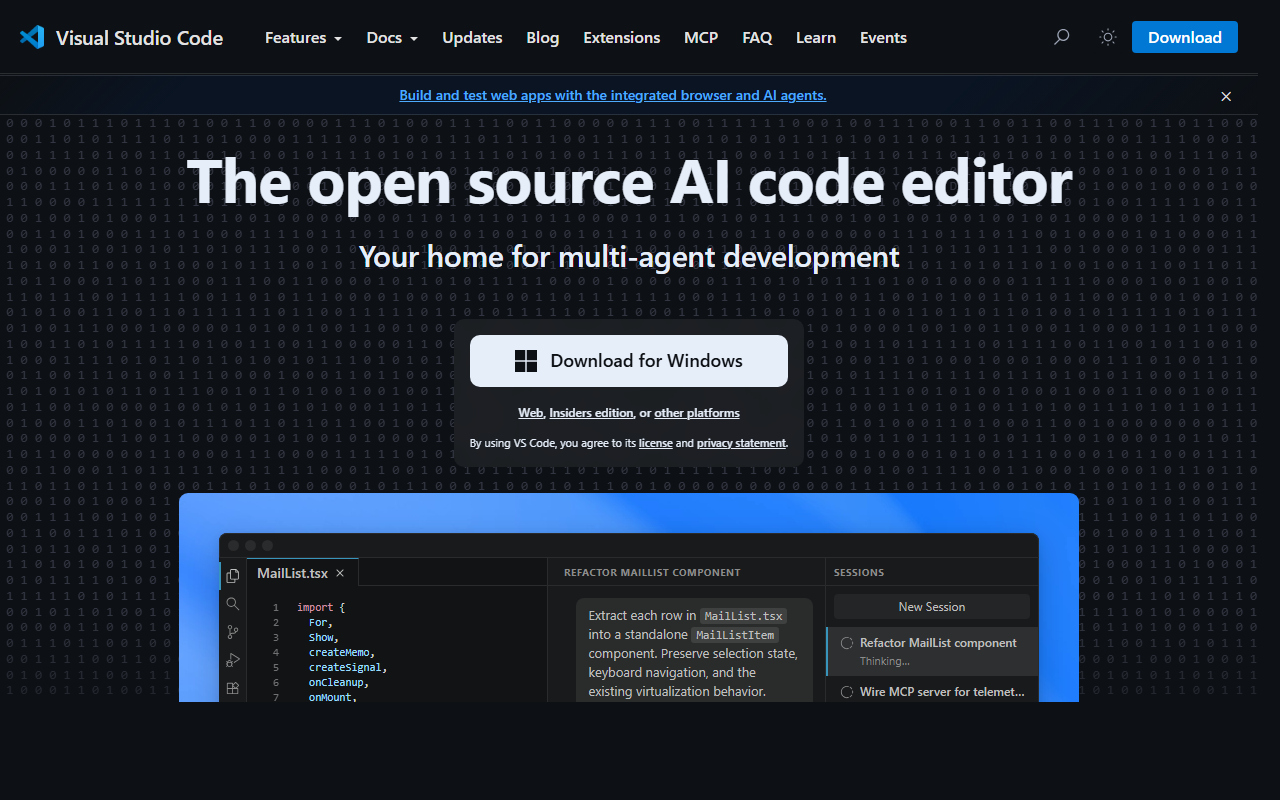This screenshot has height=800, width=1280.
Task: Click Download for Windows button
Action: pos(629,361)
